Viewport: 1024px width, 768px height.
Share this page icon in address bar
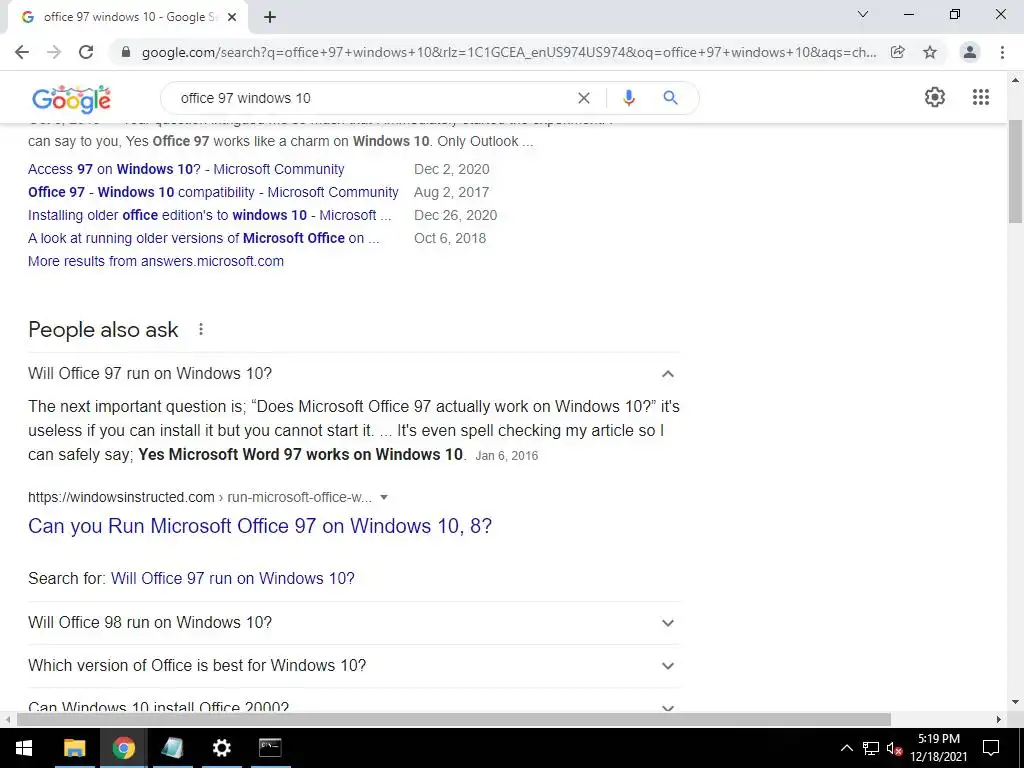point(898,52)
